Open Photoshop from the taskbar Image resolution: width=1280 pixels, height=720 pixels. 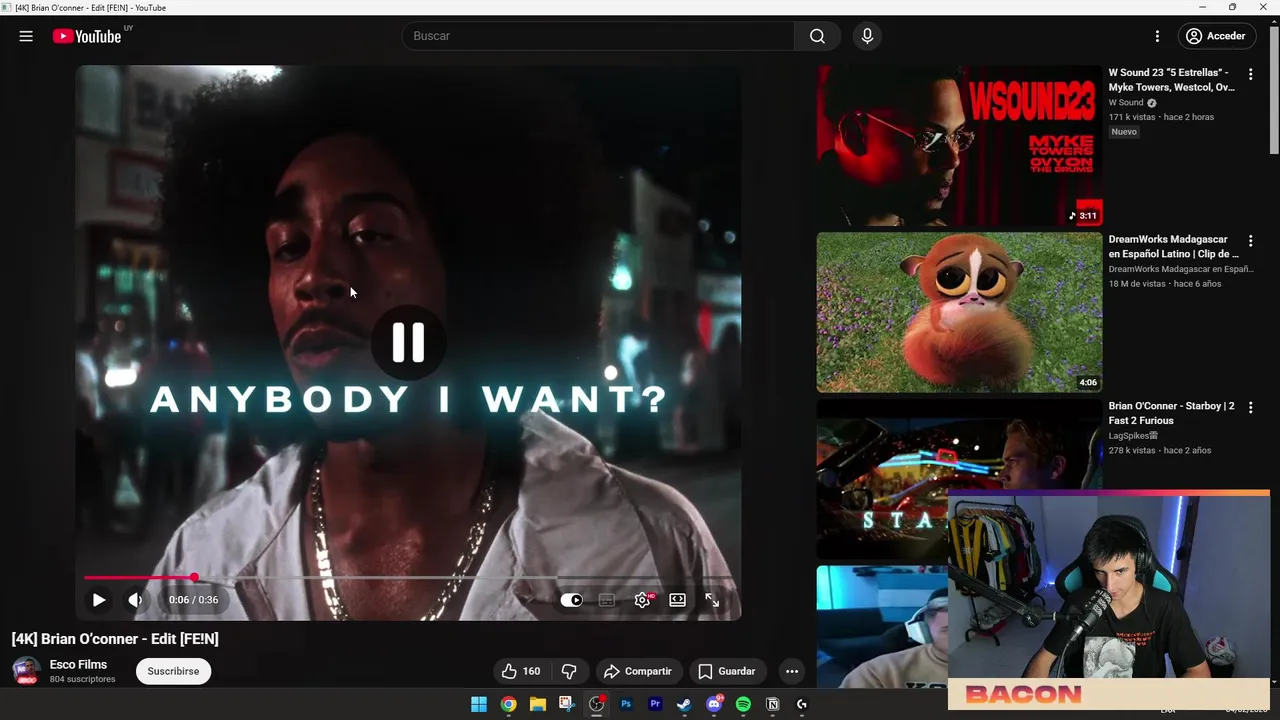point(626,704)
